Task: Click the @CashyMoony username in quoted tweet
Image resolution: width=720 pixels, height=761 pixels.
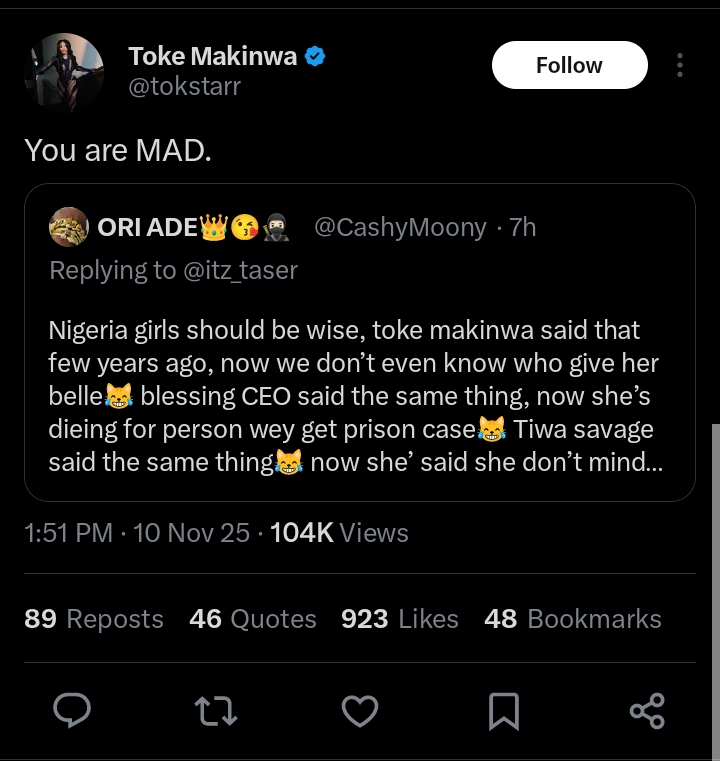Action: pyautogui.click(x=400, y=228)
